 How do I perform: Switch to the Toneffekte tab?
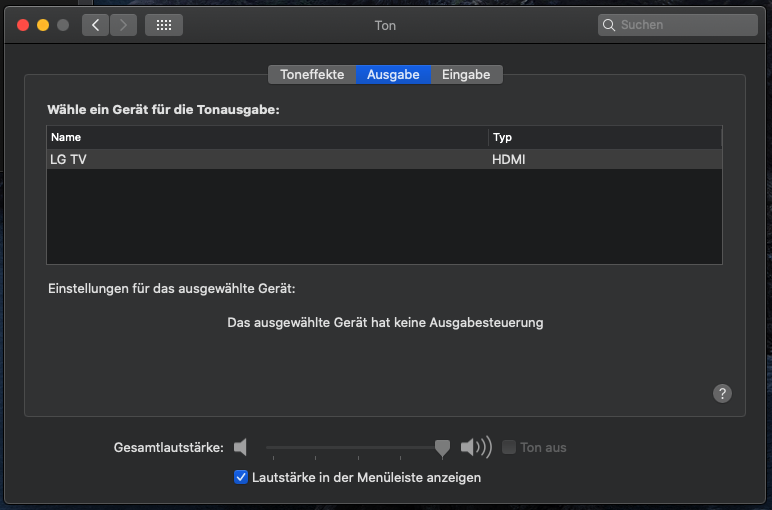pos(312,74)
